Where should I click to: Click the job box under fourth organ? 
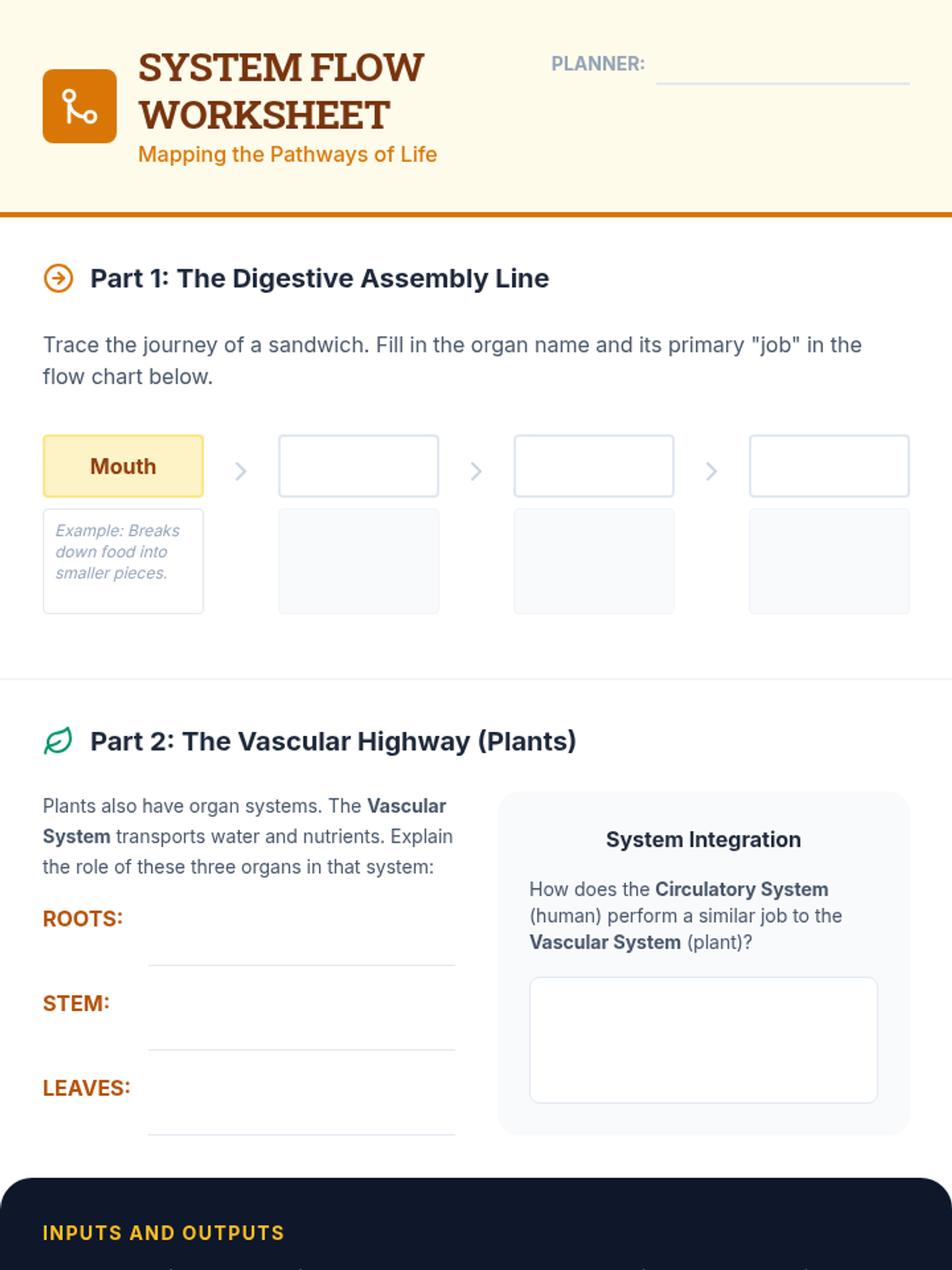tap(829, 561)
